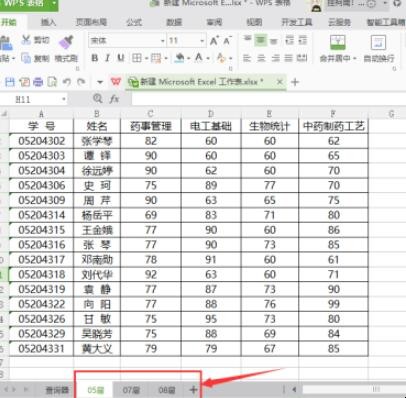Click the bottom vertical align icon
The width and height of the screenshot is (406, 398).
coord(274,41)
